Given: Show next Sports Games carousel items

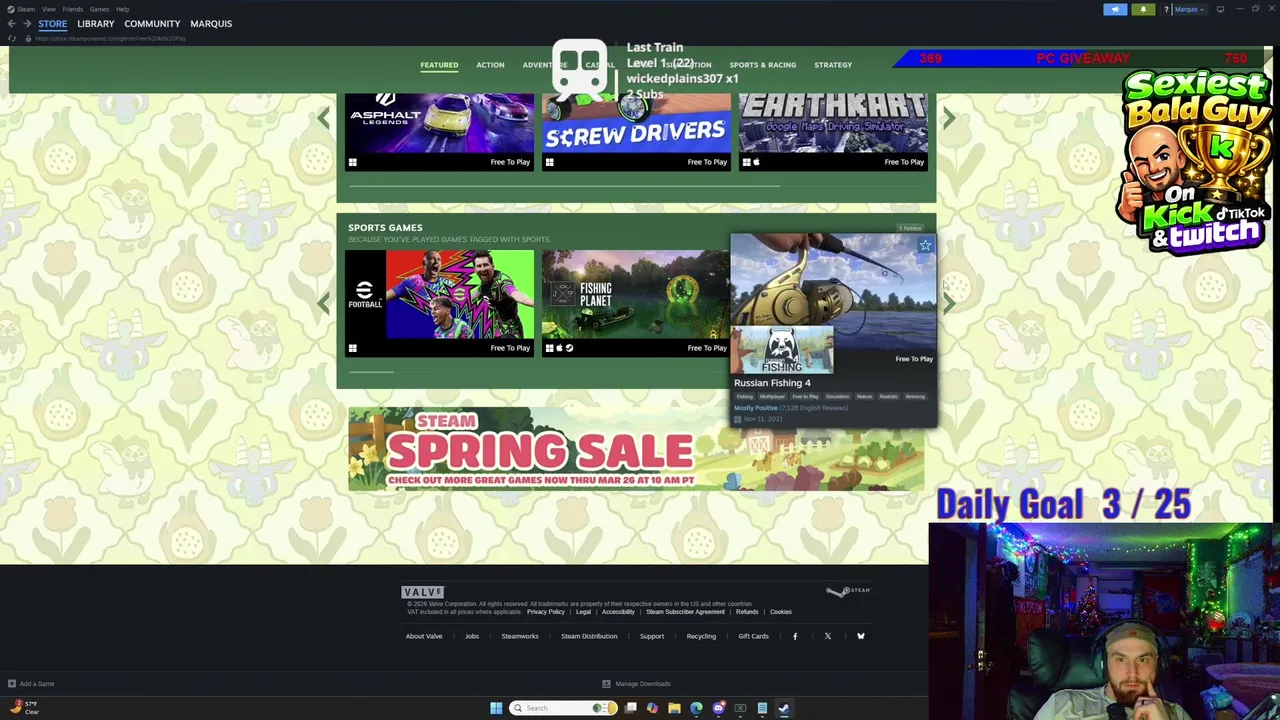Looking at the screenshot, I should click(949, 302).
